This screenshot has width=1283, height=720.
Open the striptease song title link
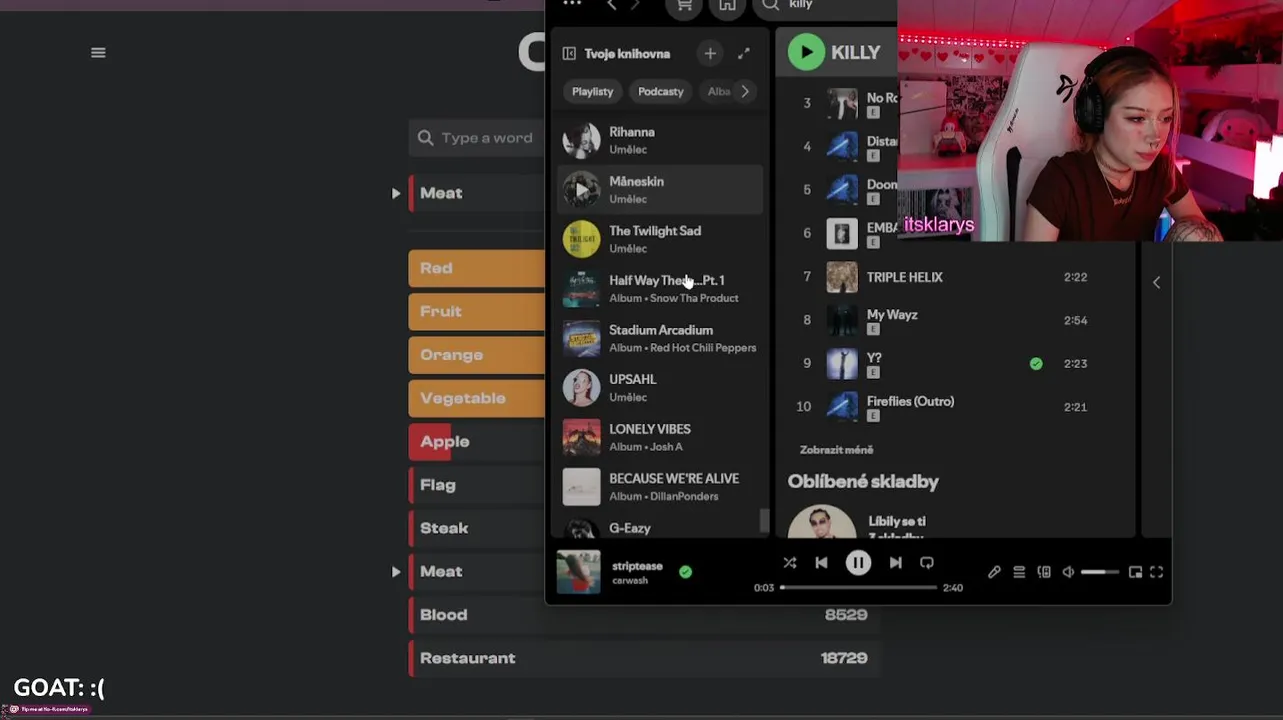click(637, 566)
